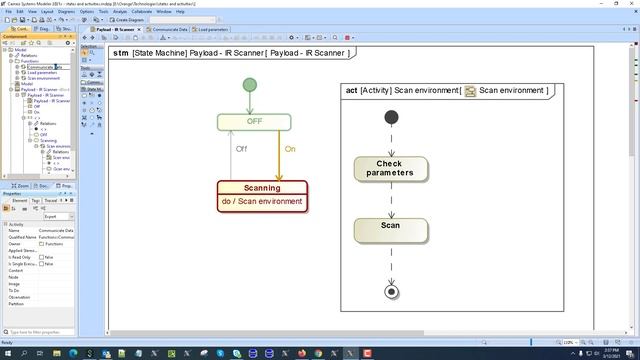Image resolution: width=640 pixels, height=360 pixels.
Task: Open the Edit menu
Action: pyautogui.click(x=20, y=11)
